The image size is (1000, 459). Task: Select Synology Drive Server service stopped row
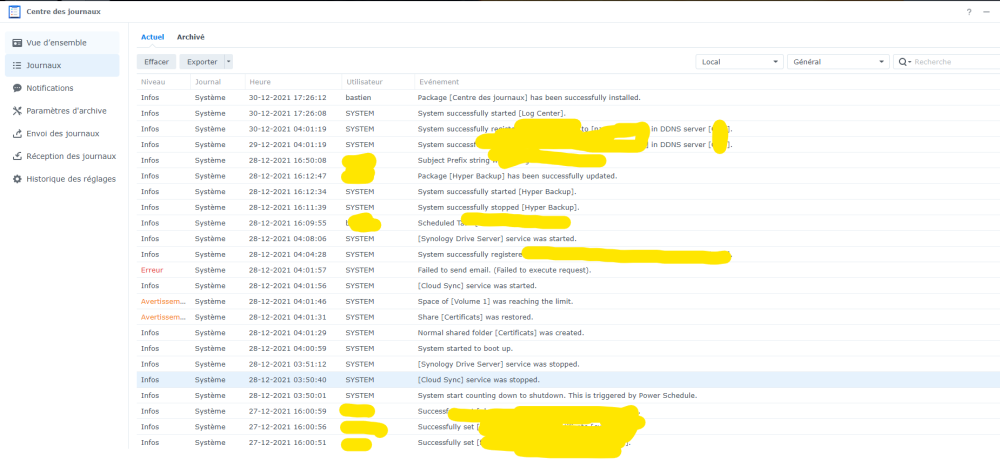pos(568,364)
